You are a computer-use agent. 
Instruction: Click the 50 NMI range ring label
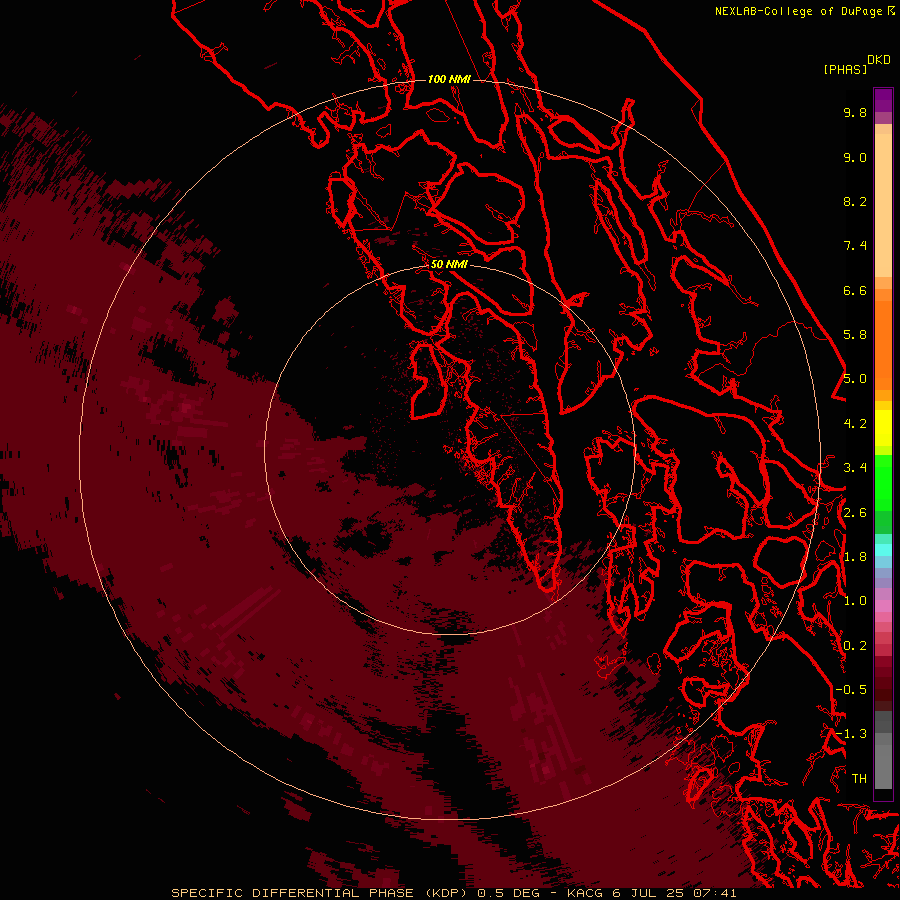pyautogui.click(x=449, y=264)
